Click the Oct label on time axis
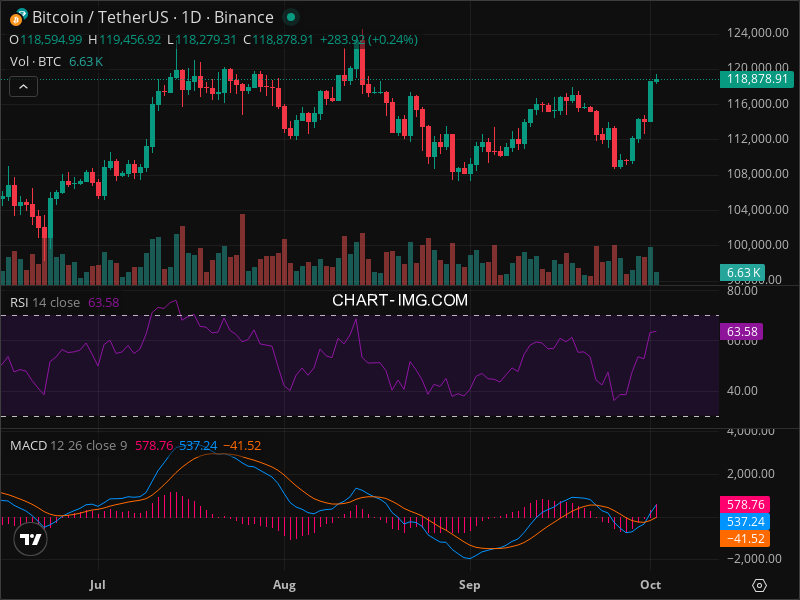The height and width of the screenshot is (600, 800). point(651,583)
